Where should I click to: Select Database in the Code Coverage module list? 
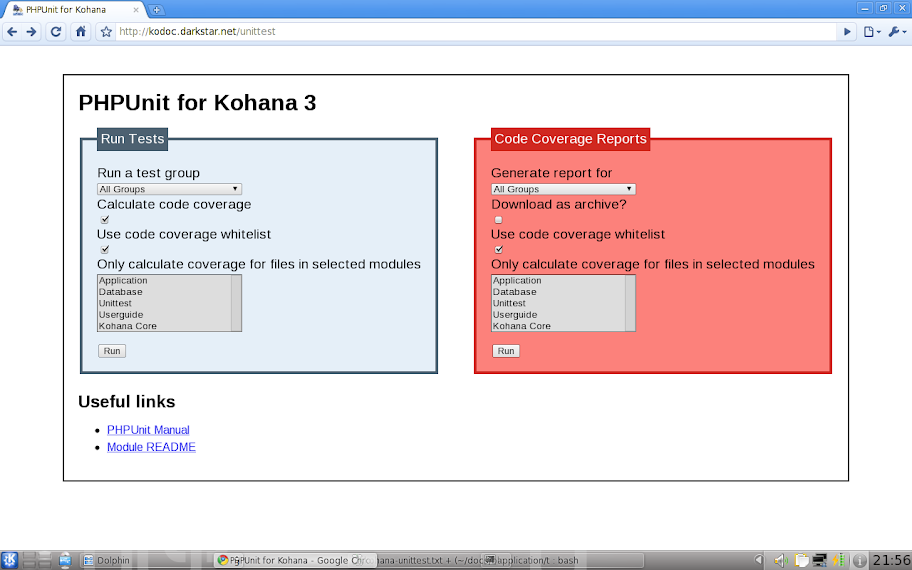click(558, 292)
